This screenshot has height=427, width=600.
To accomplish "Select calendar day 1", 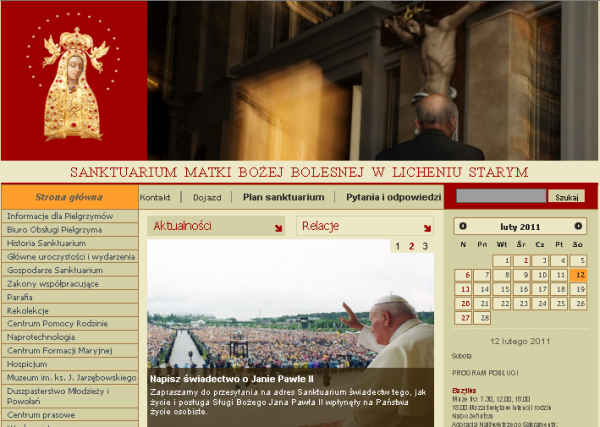I will pos(502,261).
